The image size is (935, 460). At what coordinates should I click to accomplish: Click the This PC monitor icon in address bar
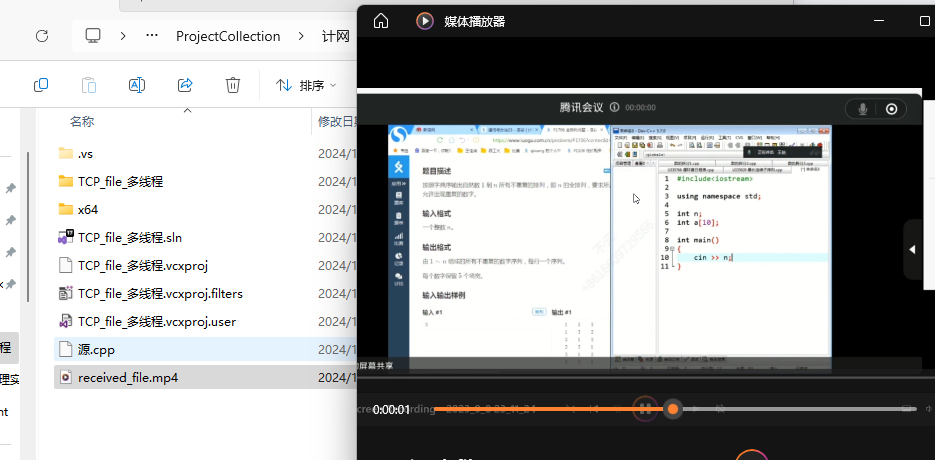(92, 36)
